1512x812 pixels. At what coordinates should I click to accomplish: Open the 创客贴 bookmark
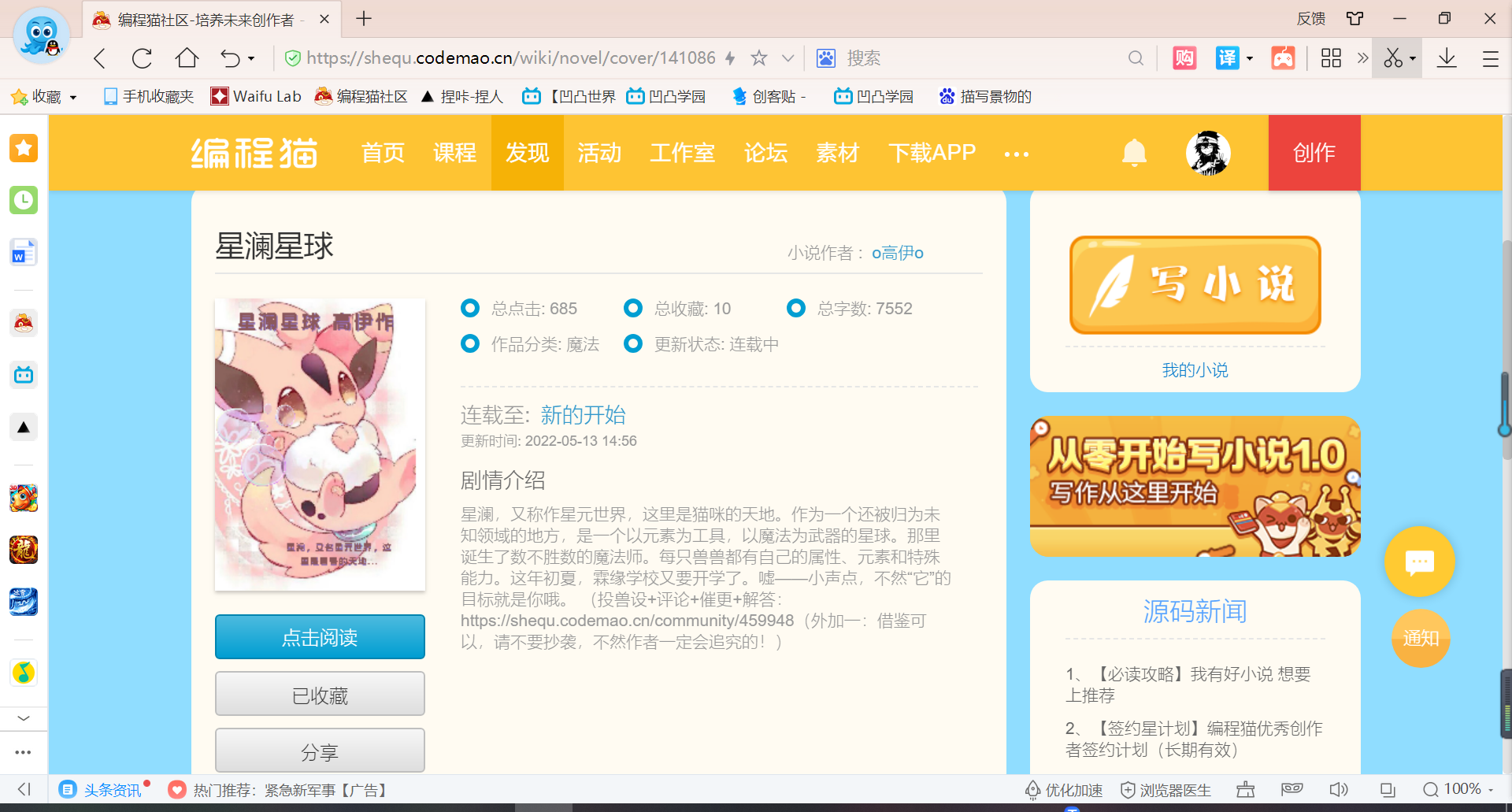pyautogui.click(x=769, y=97)
